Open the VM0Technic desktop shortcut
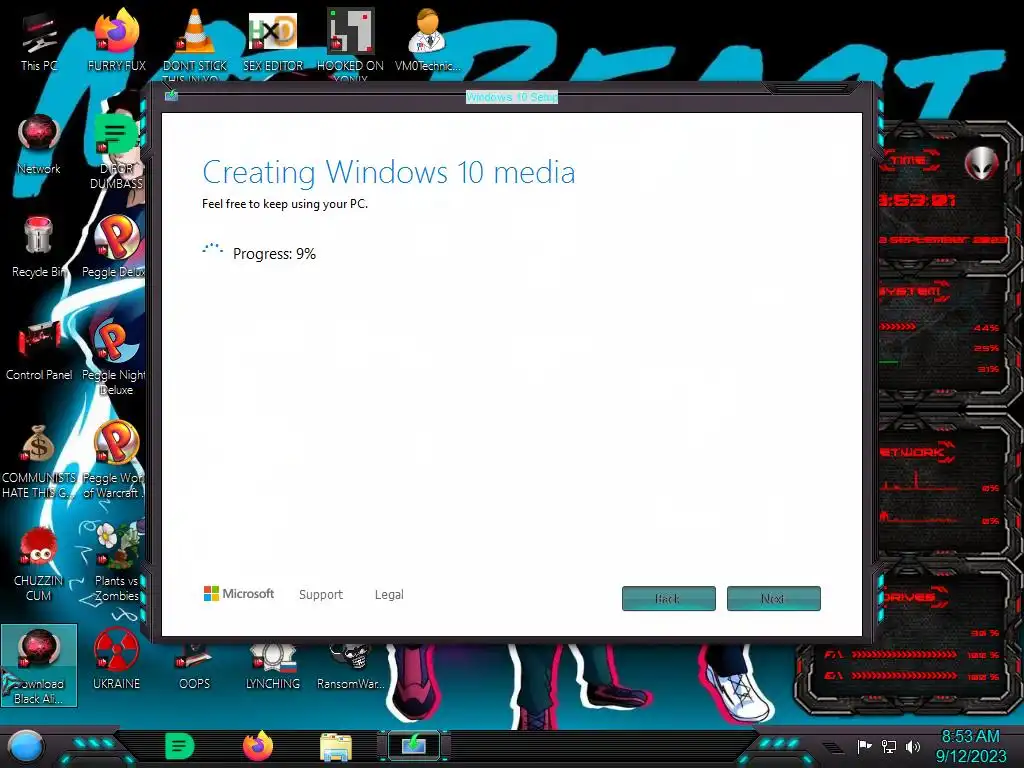 pos(428,40)
